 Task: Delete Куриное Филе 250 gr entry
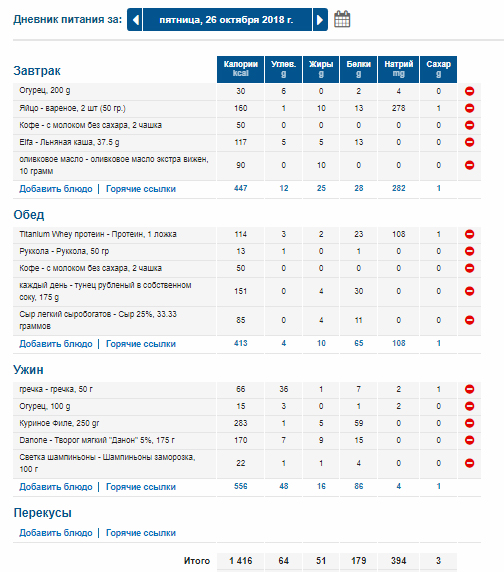[469, 423]
